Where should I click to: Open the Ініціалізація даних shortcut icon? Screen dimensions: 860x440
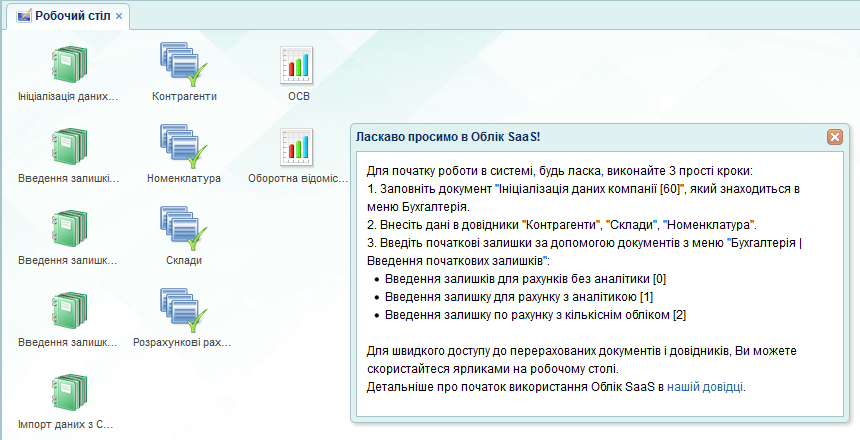[x=69, y=65]
